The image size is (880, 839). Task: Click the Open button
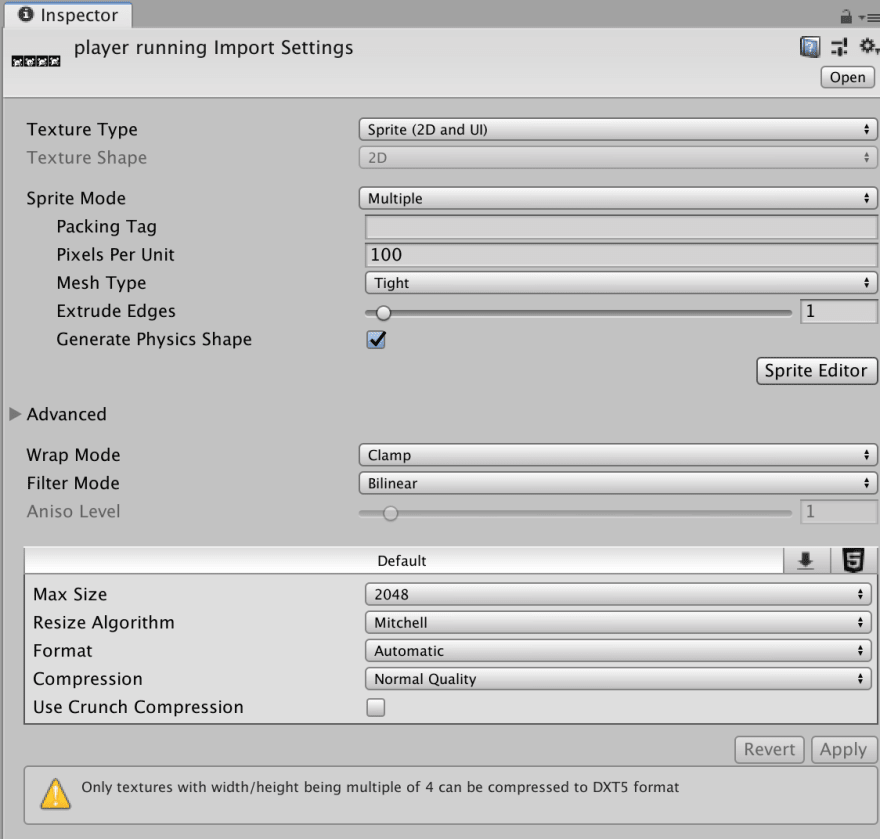point(847,77)
